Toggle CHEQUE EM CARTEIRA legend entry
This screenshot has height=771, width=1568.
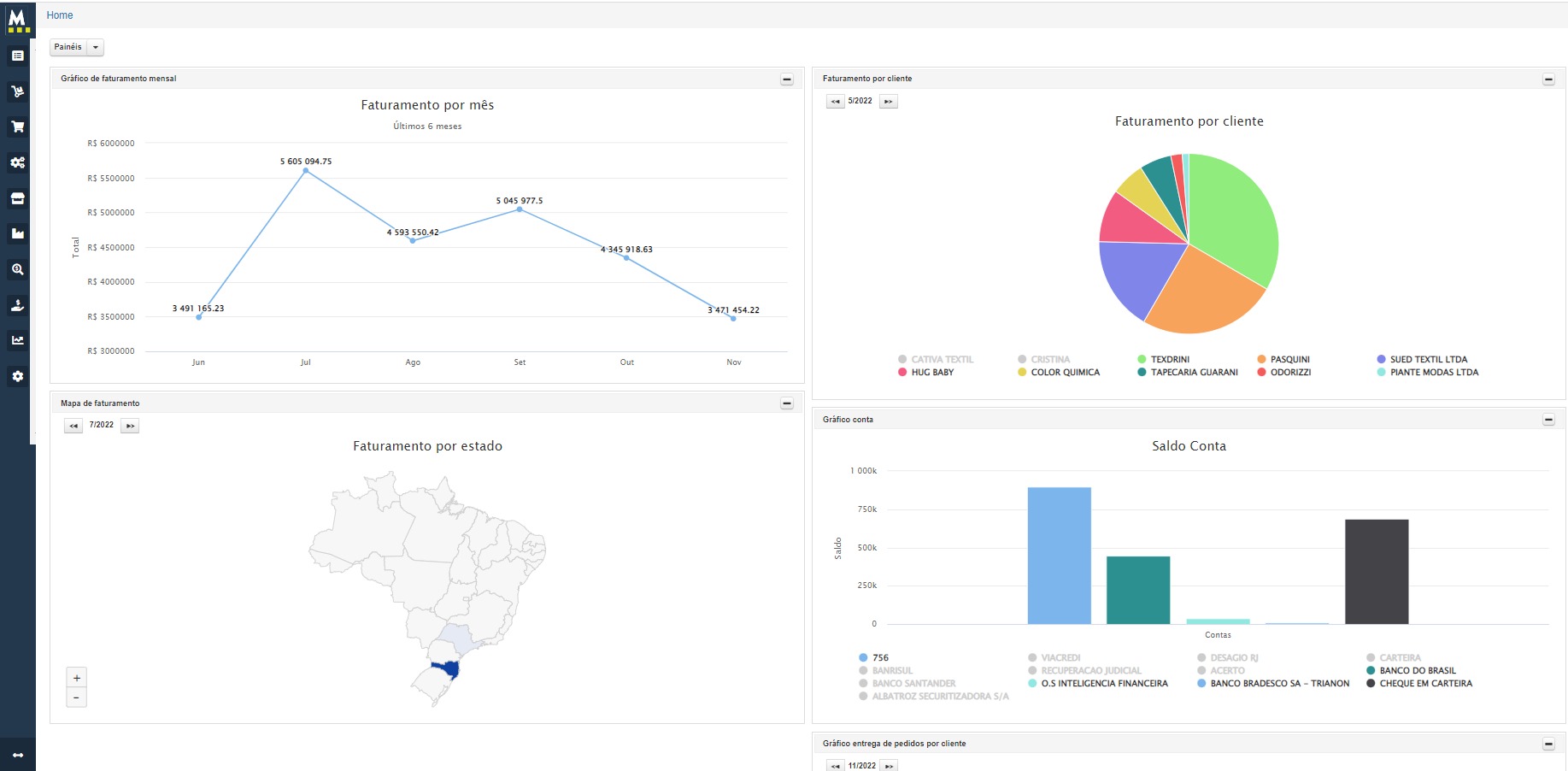coord(1425,684)
